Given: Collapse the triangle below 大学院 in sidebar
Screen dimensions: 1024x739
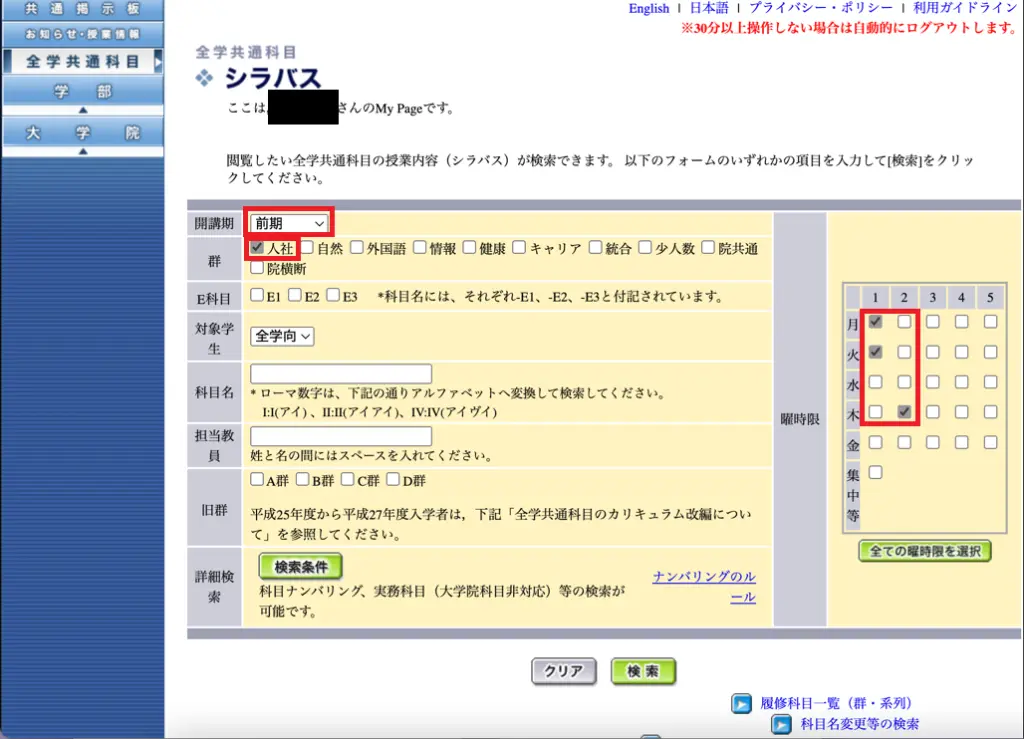Looking at the screenshot, I should click(83, 151).
